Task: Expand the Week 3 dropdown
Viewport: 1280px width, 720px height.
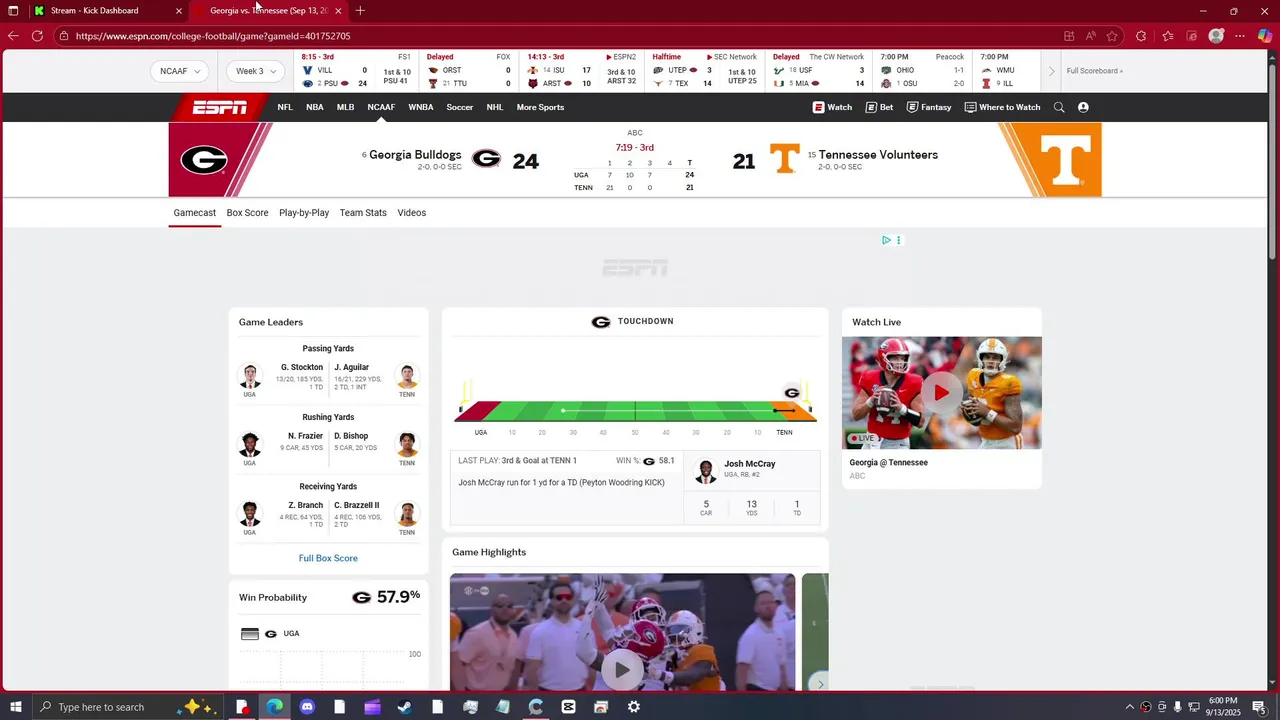Action: 256,71
